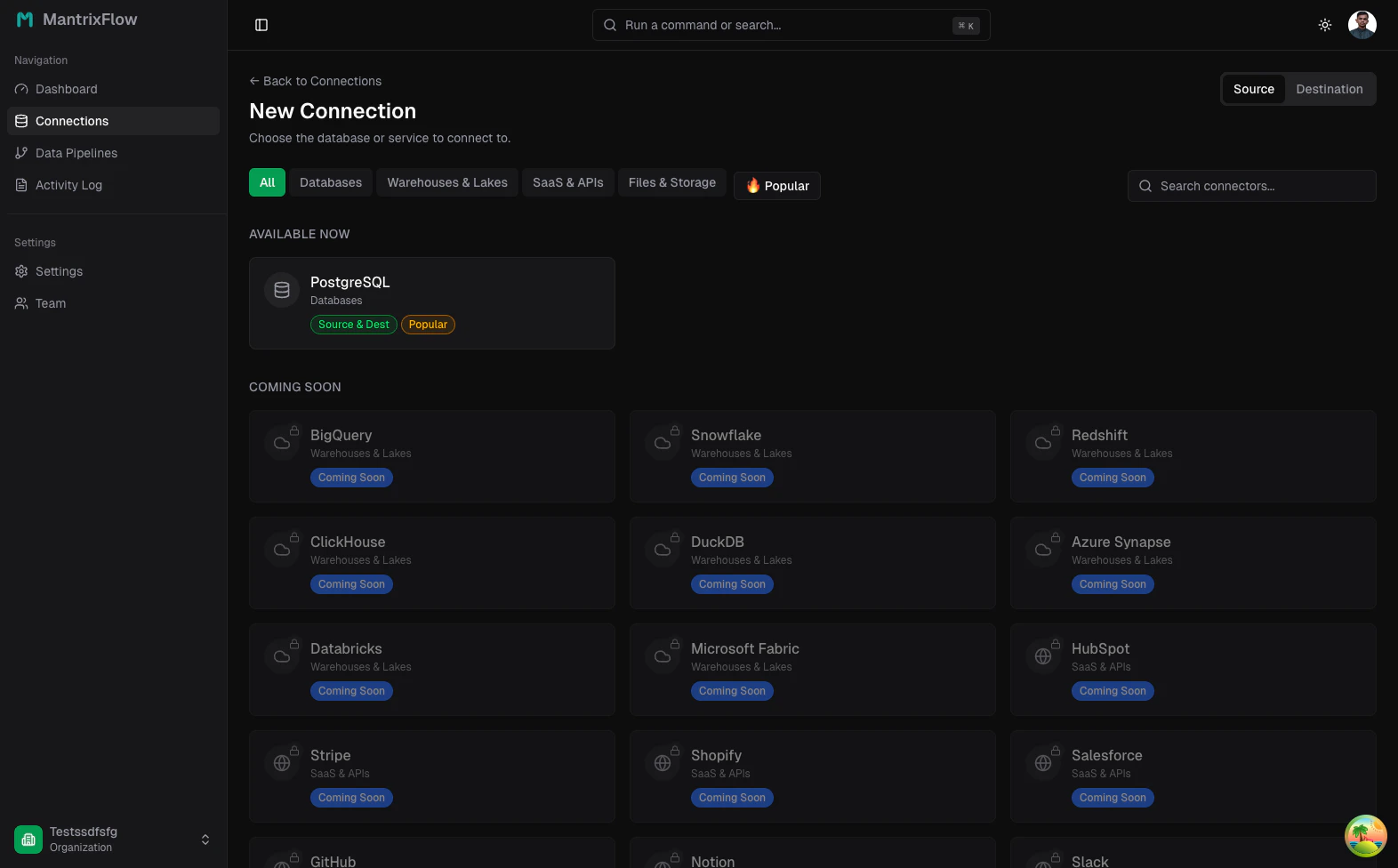This screenshot has height=868, width=1398.
Task: Click the ClickHouse cloud icon
Action: (282, 550)
